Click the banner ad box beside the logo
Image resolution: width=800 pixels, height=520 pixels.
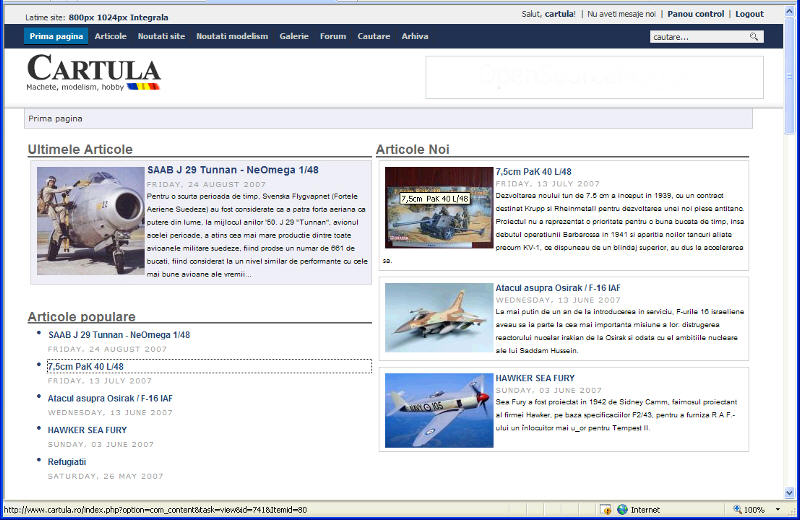click(594, 77)
